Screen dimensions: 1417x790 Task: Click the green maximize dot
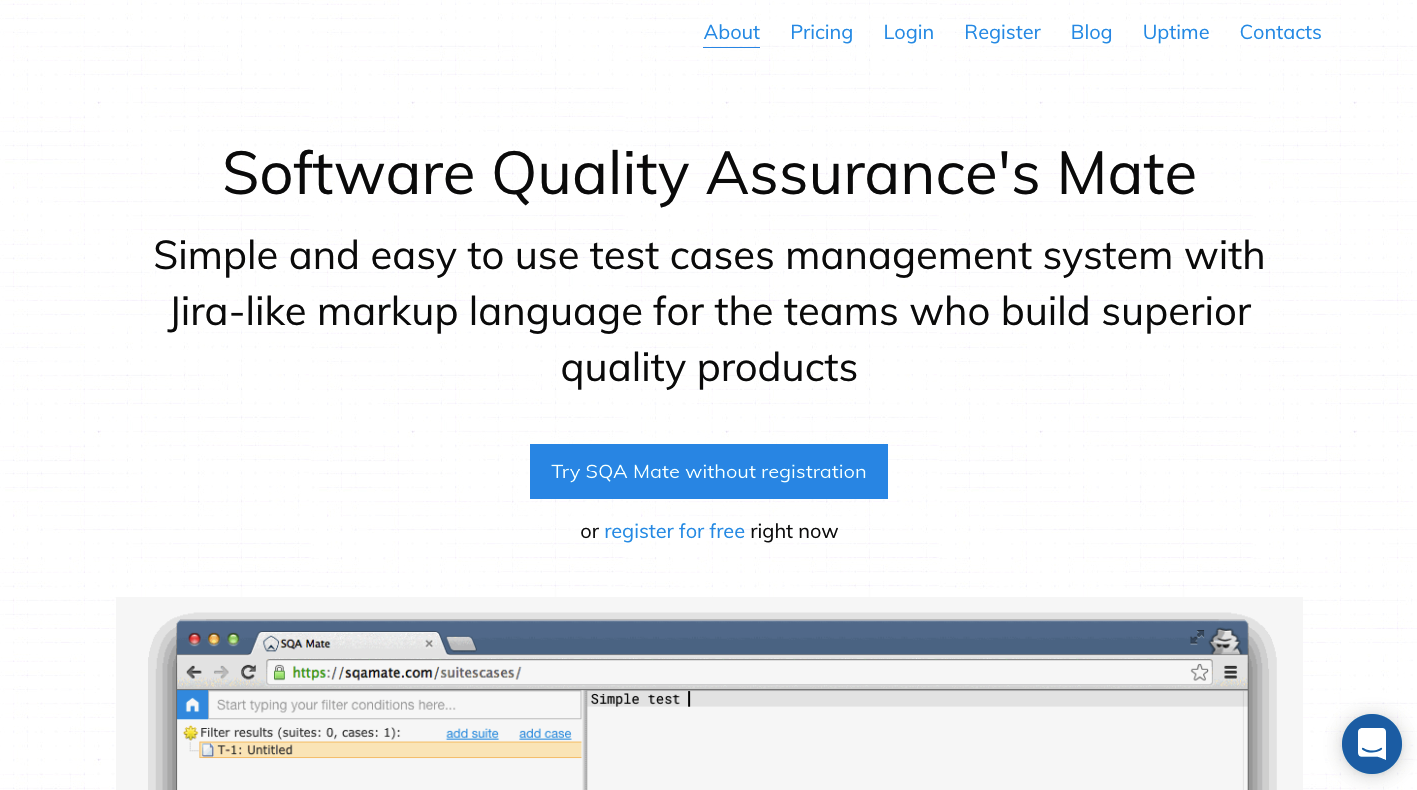[x=233, y=640]
